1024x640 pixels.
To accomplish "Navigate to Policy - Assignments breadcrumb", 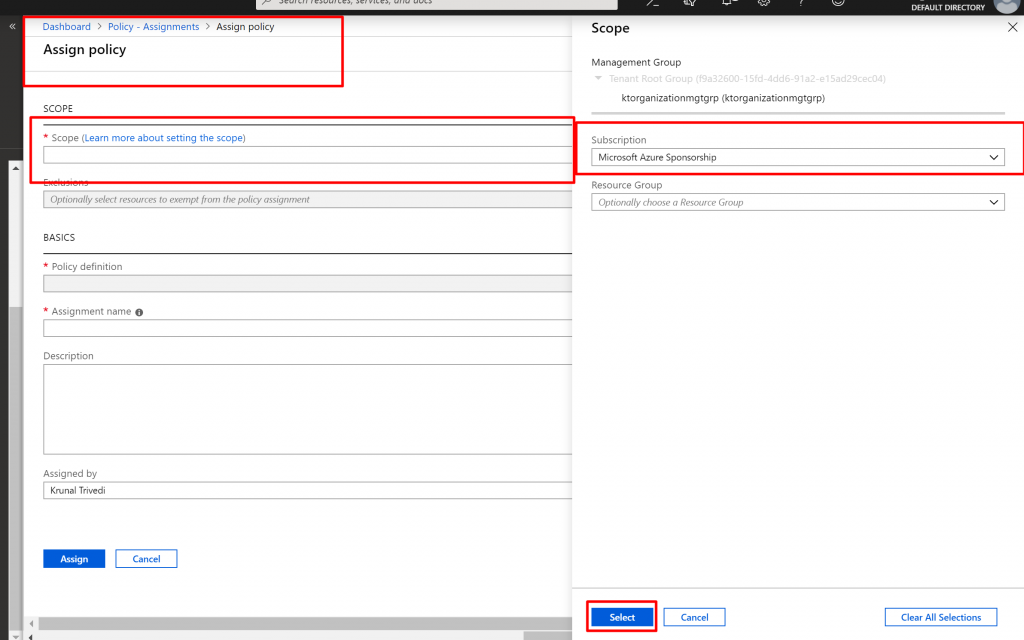I will click(153, 27).
